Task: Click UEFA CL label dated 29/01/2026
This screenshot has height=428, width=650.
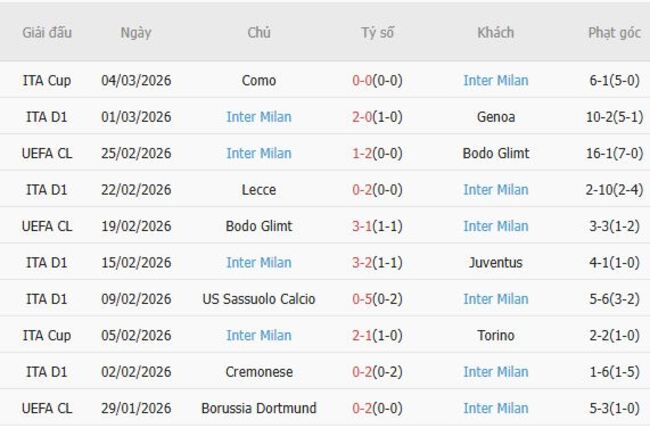Action: pos(47,408)
